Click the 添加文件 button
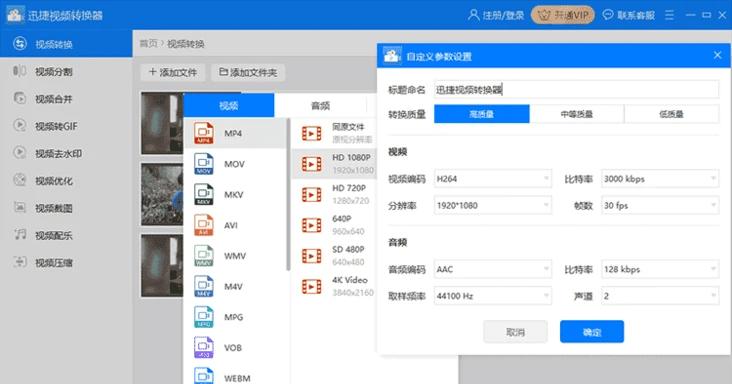The image size is (732, 384). (173, 72)
